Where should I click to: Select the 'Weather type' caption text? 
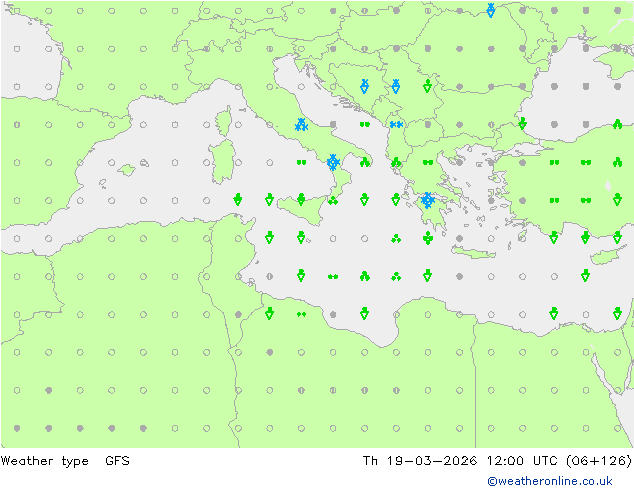click(44, 461)
